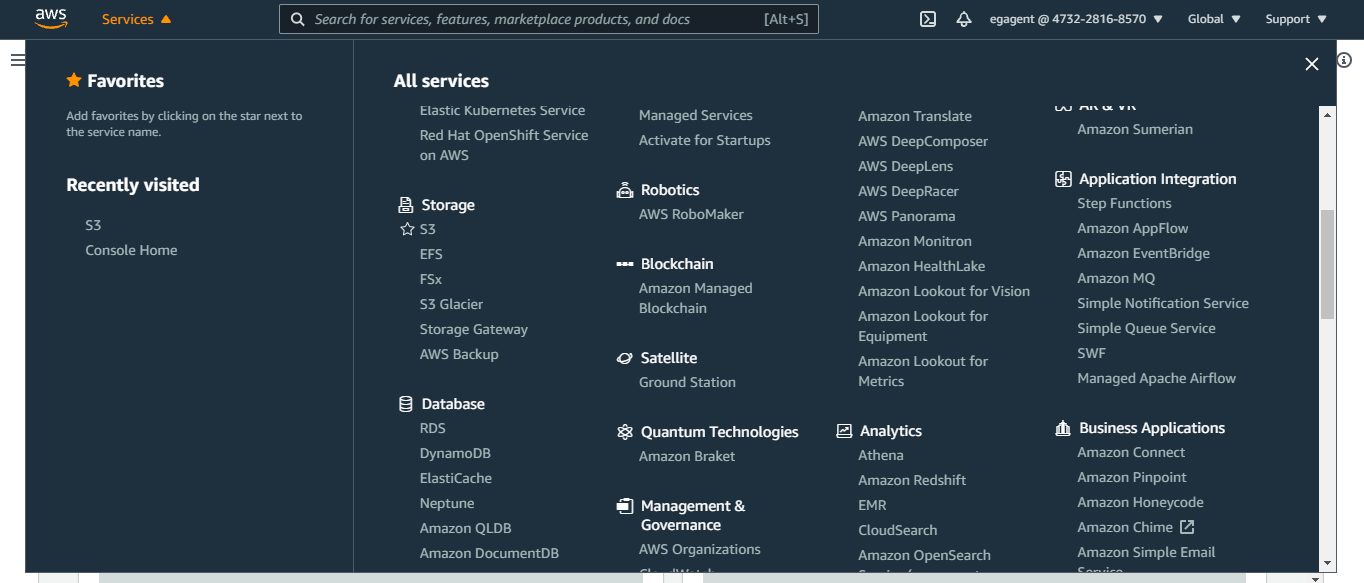Click the Blockchain category icon

click(x=625, y=264)
